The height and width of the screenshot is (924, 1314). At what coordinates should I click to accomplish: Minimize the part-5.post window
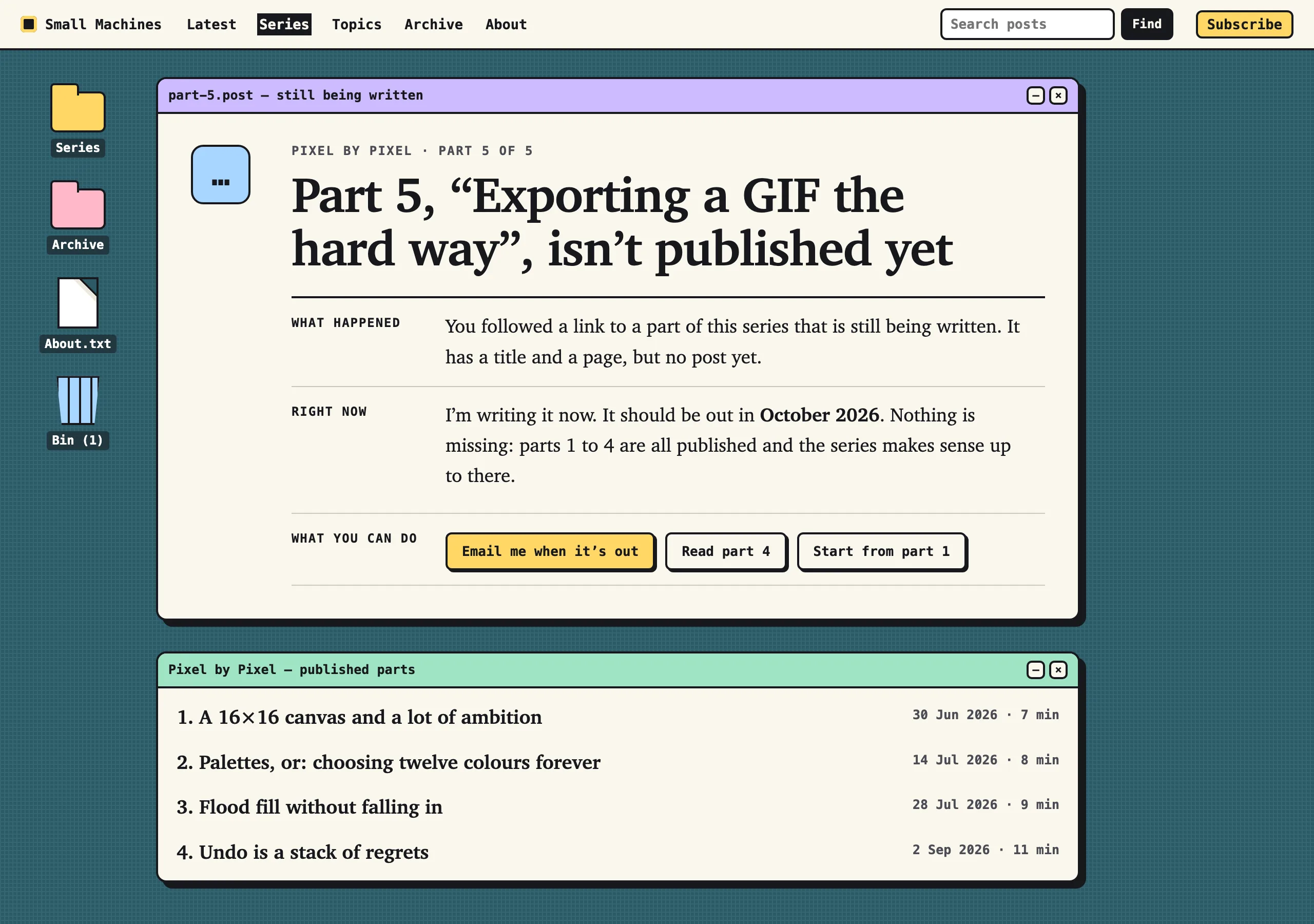tap(1035, 95)
